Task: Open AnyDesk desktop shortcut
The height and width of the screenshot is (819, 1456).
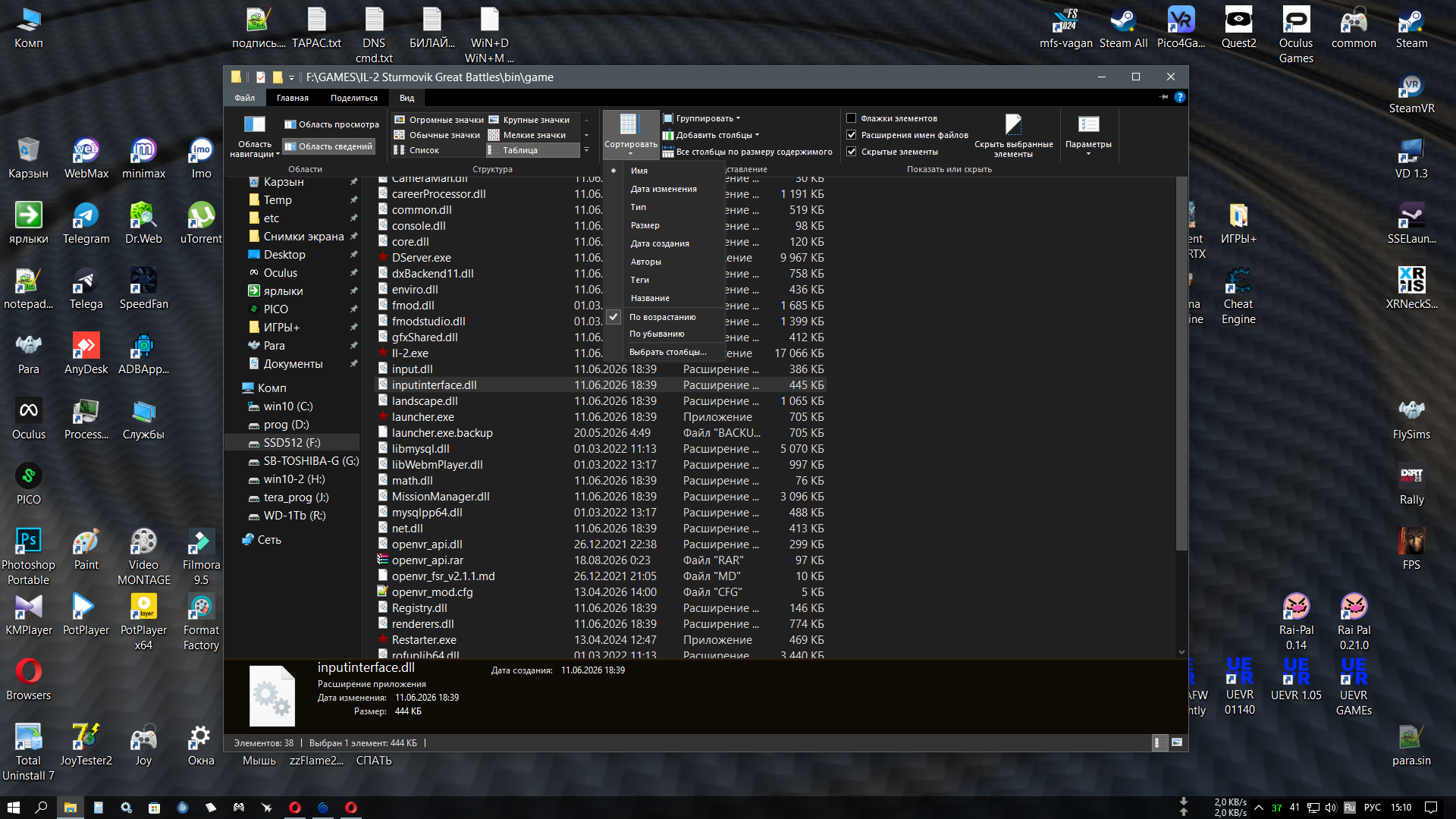Action: [86, 354]
